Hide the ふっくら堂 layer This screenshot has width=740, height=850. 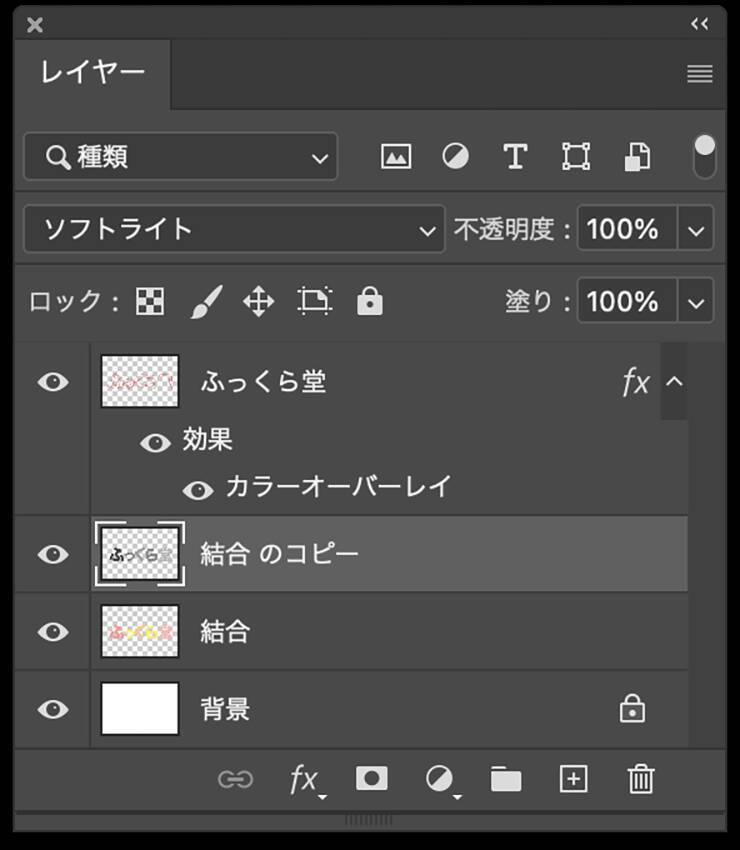[x=53, y=382]
